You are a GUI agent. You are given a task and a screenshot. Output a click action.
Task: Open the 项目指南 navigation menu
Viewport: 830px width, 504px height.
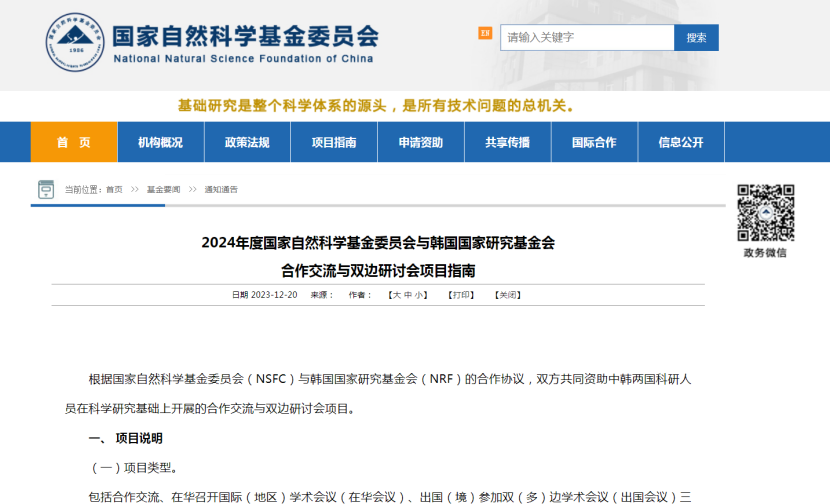coord(334,142)
